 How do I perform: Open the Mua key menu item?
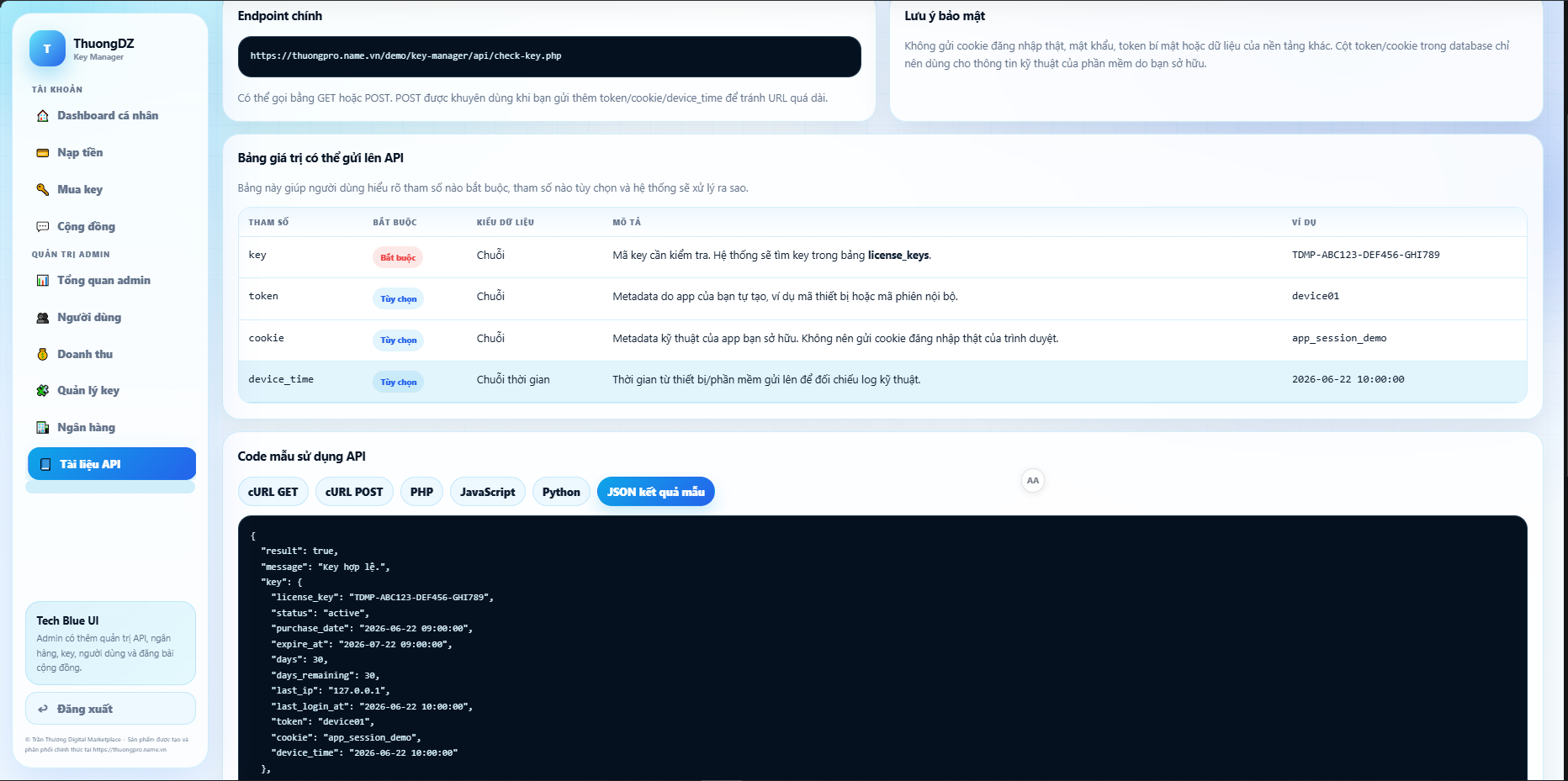112,190
